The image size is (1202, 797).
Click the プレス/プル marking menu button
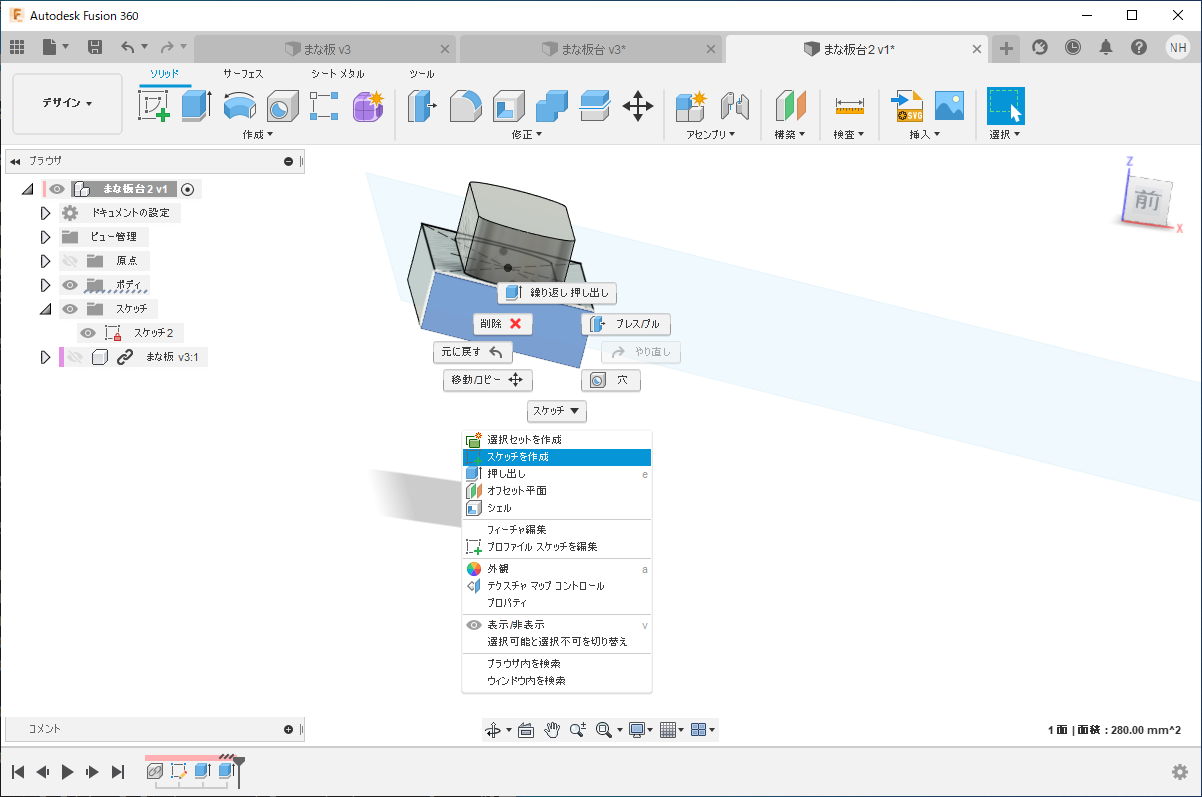(x=626, y=324)
